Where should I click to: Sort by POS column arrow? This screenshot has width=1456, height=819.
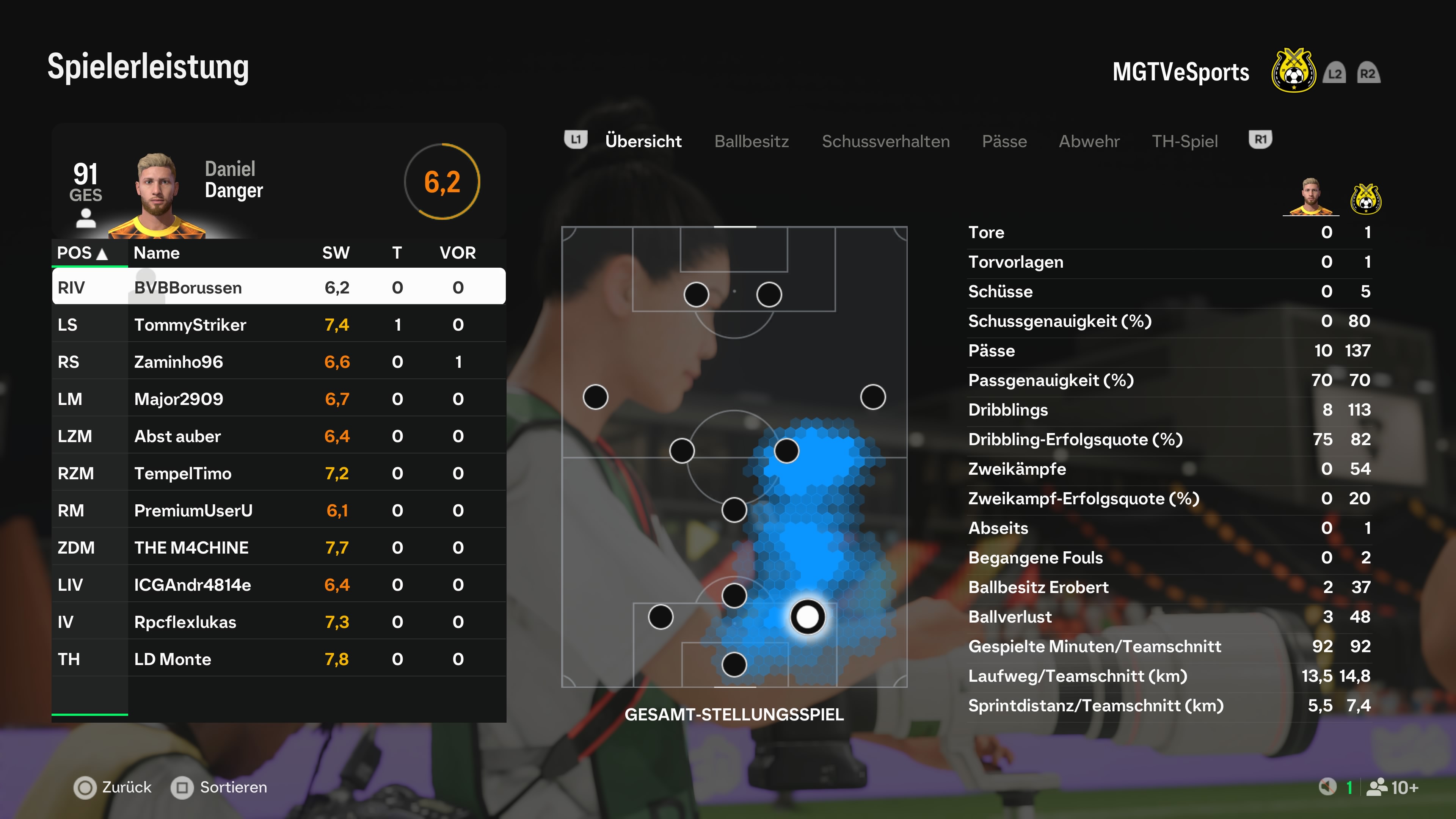[102, 254]
